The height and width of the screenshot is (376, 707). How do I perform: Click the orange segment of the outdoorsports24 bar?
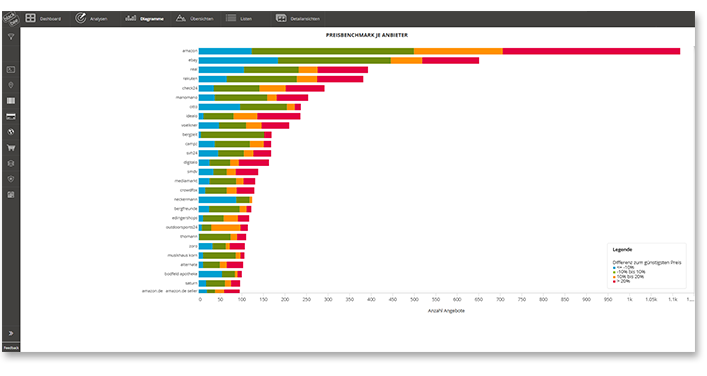pyautogui.click(x=226, y=228)
